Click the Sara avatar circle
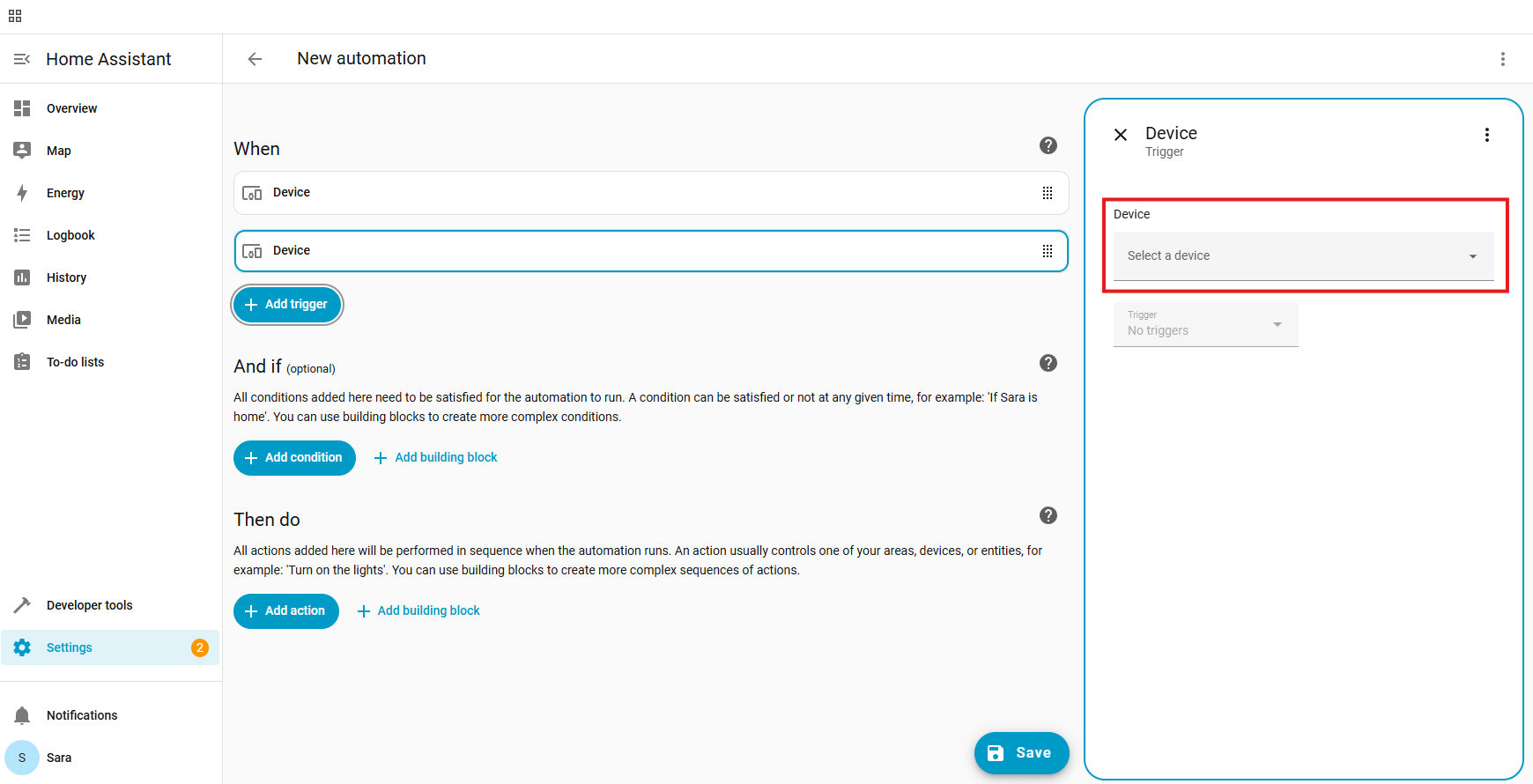 click(22, 758)
